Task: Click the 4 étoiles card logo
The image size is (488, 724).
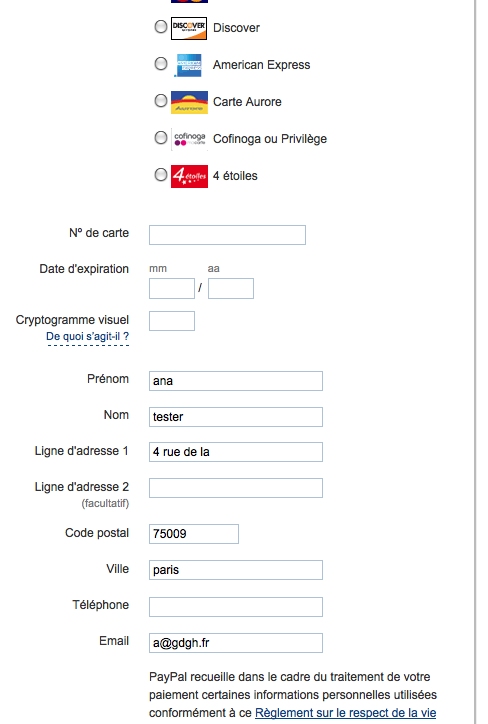Action: (x=189, y=176)
